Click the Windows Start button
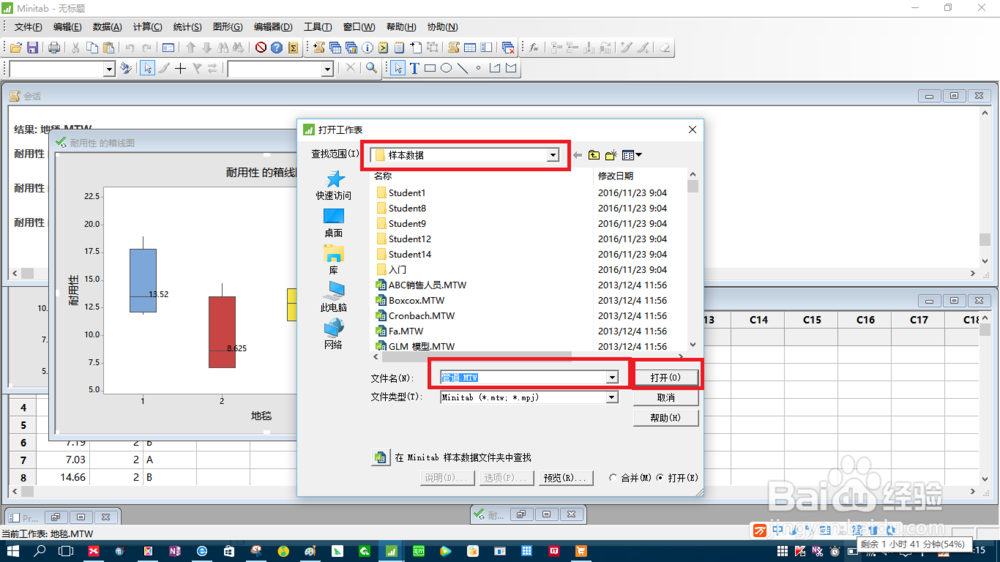Screen dimensions: 1000x562 [12, 551]
